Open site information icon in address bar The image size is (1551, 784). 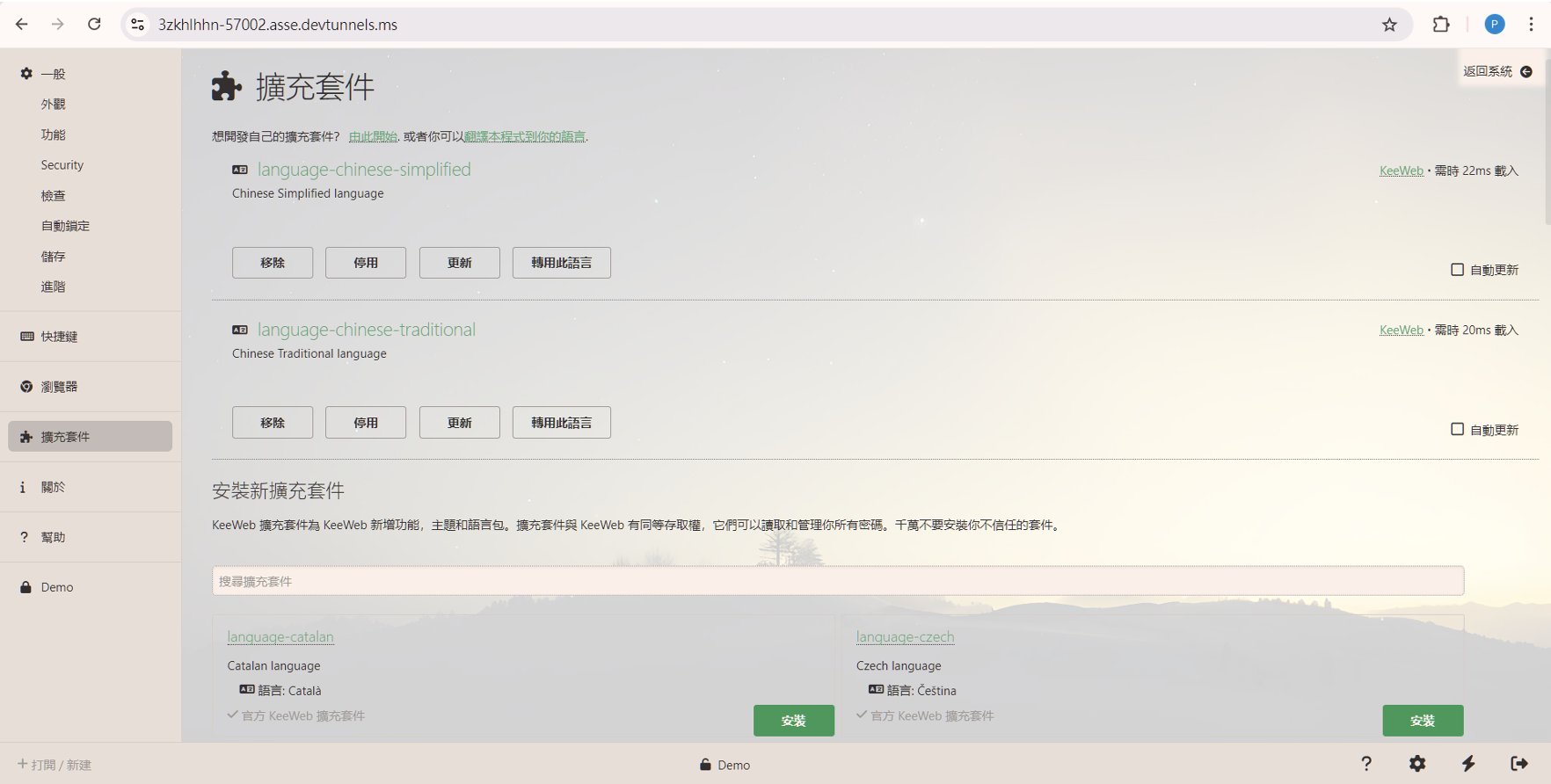[138, 25]
